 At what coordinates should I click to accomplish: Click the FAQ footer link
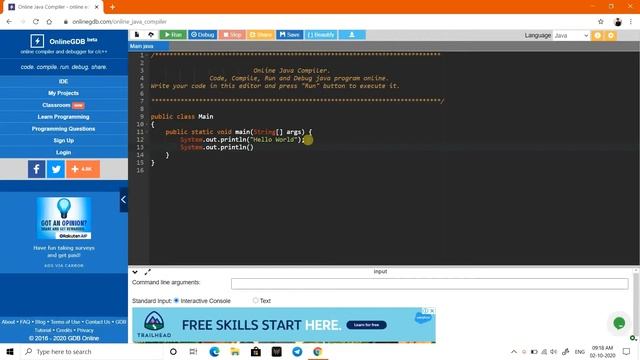click(x=25, y=322)
